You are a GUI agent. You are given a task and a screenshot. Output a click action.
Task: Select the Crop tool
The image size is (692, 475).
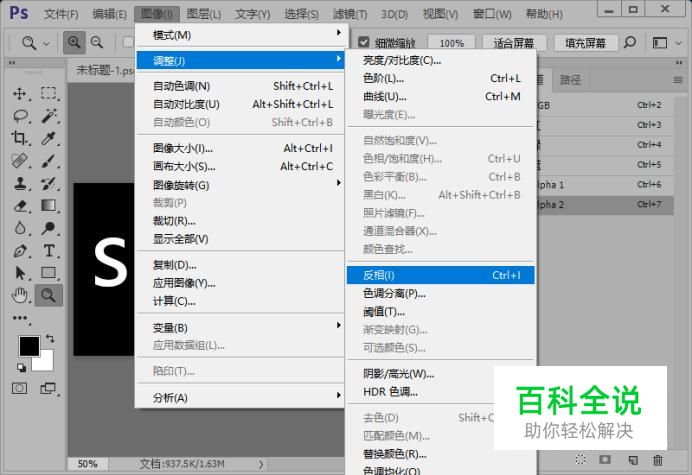(x=19, y=138)
